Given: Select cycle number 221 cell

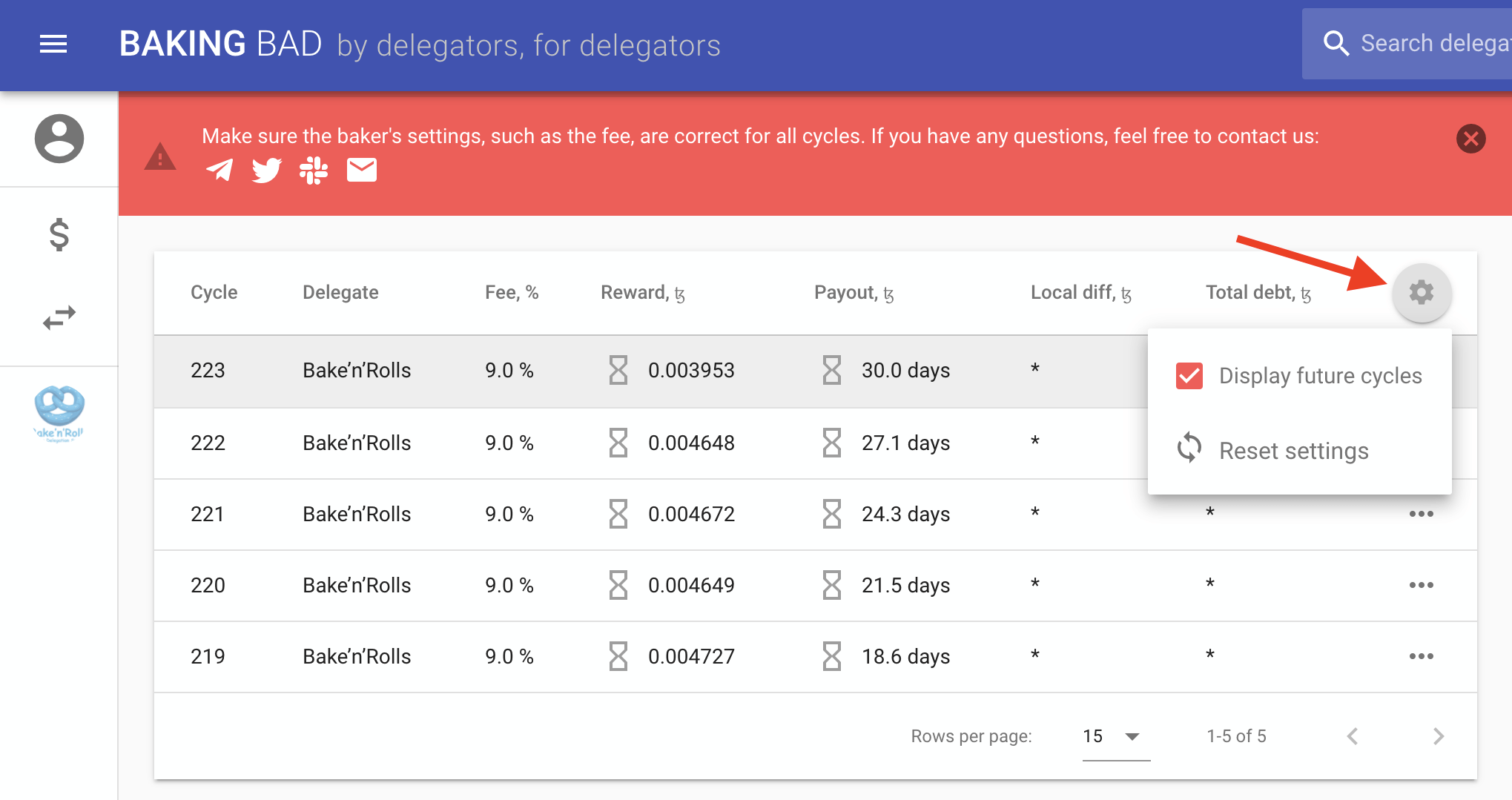Looking at the screenshot, I should pos(208,514).
